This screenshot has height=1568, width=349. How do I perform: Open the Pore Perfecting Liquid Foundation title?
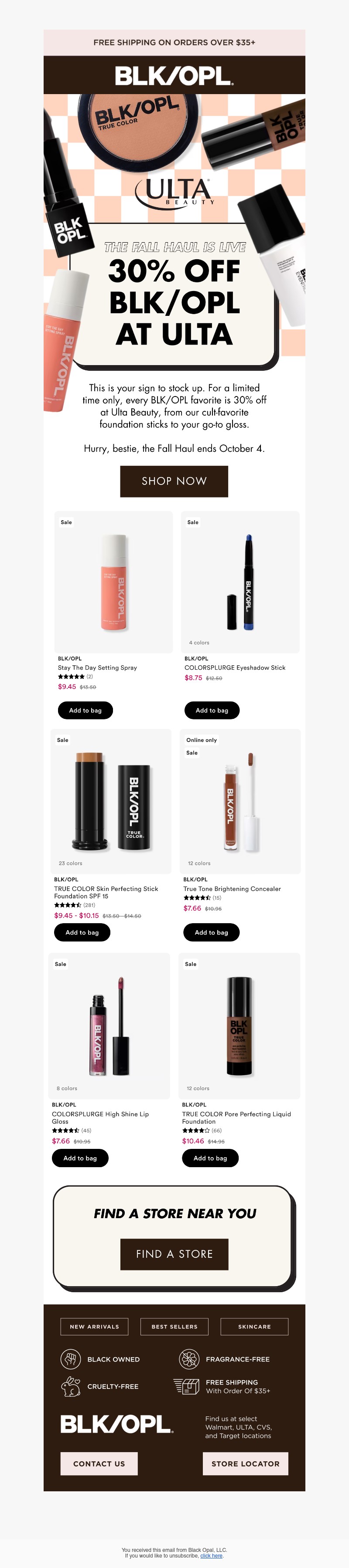click(x=236, y=1117)
